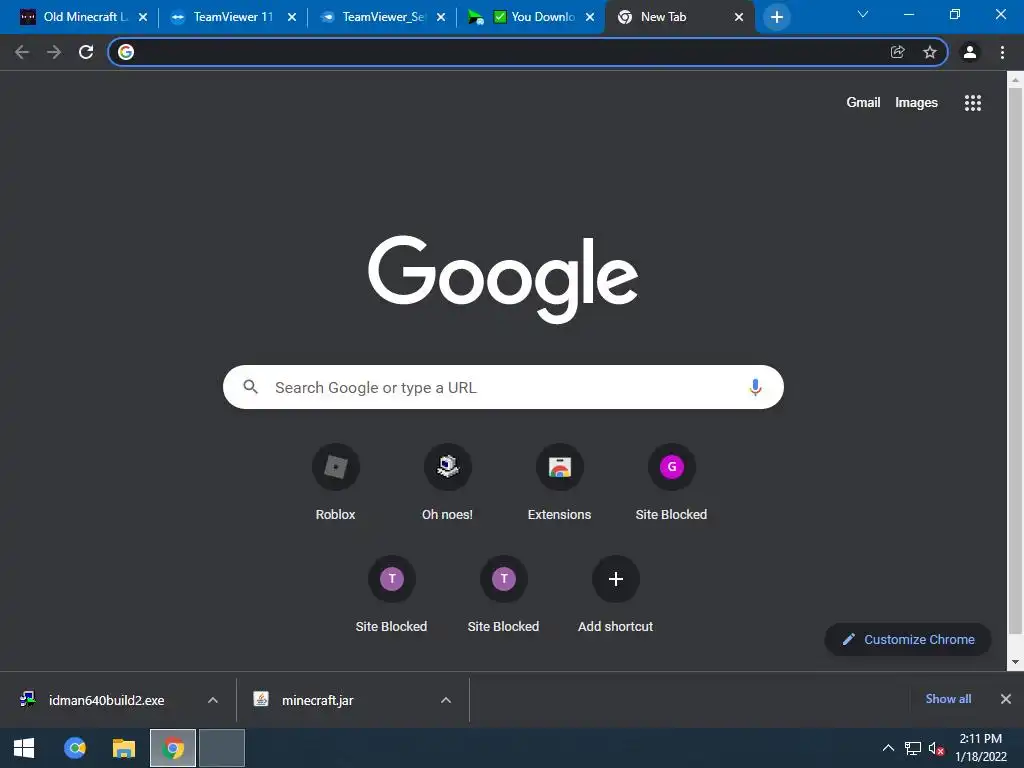Screen dimensions: 1024x768
Task: Click the blank taskbar app button
Action: pos(221,748)
